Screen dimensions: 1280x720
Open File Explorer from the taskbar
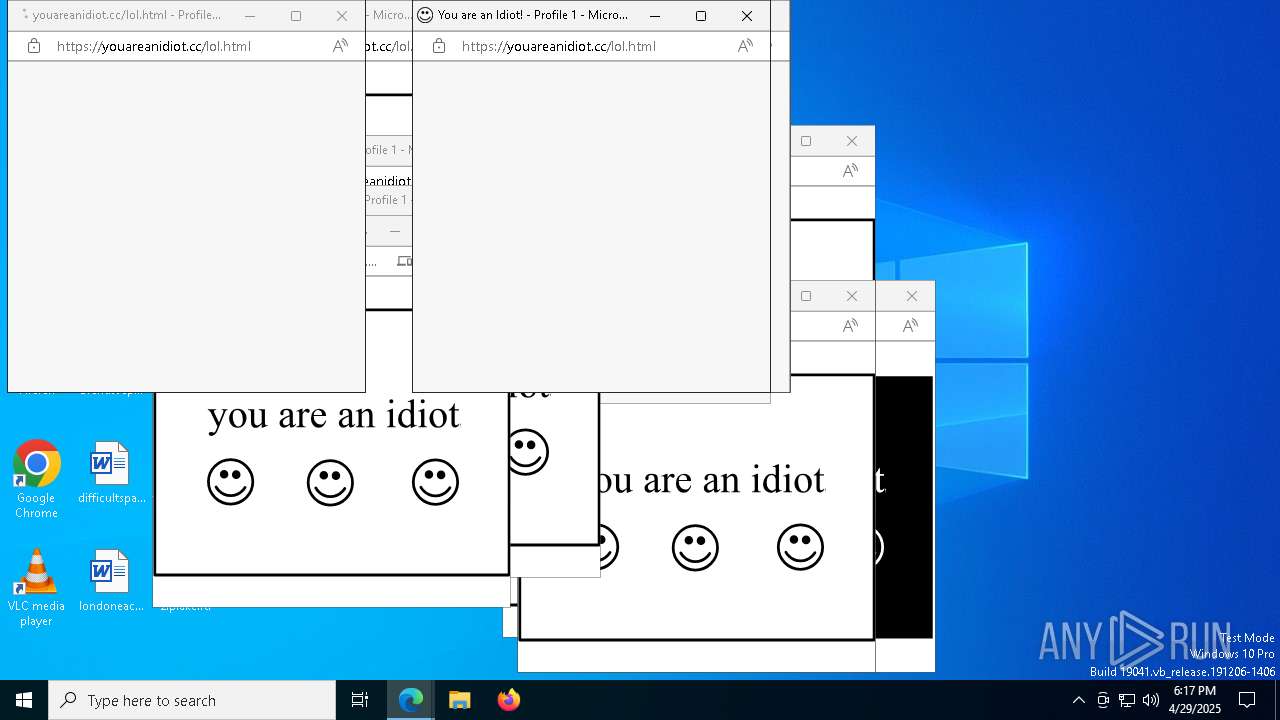pos(460,700)
